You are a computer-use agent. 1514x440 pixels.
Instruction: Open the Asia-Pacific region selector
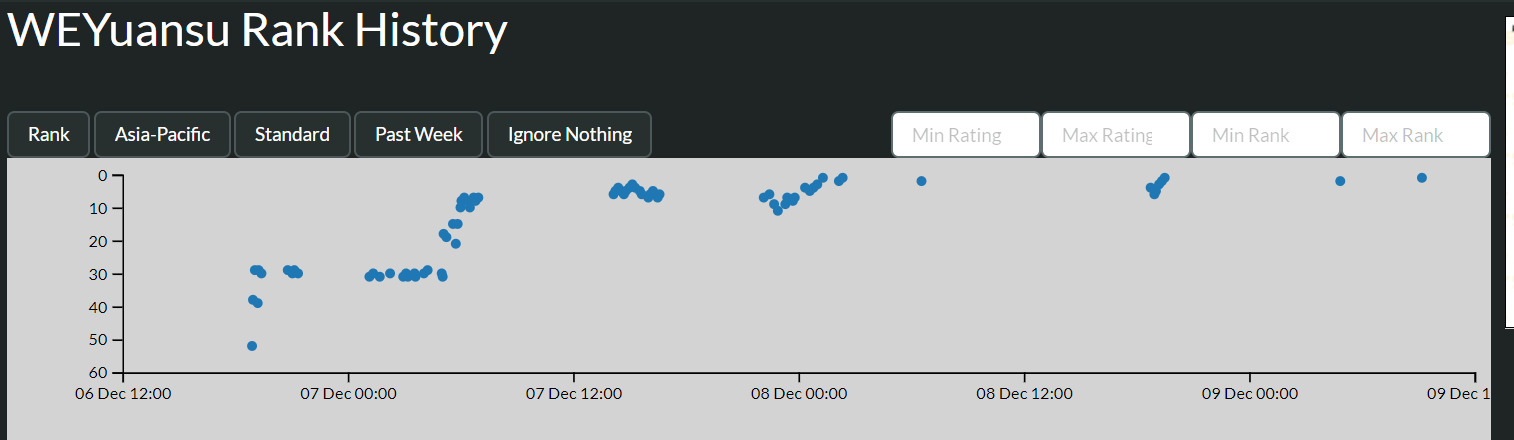click(162, 134)
